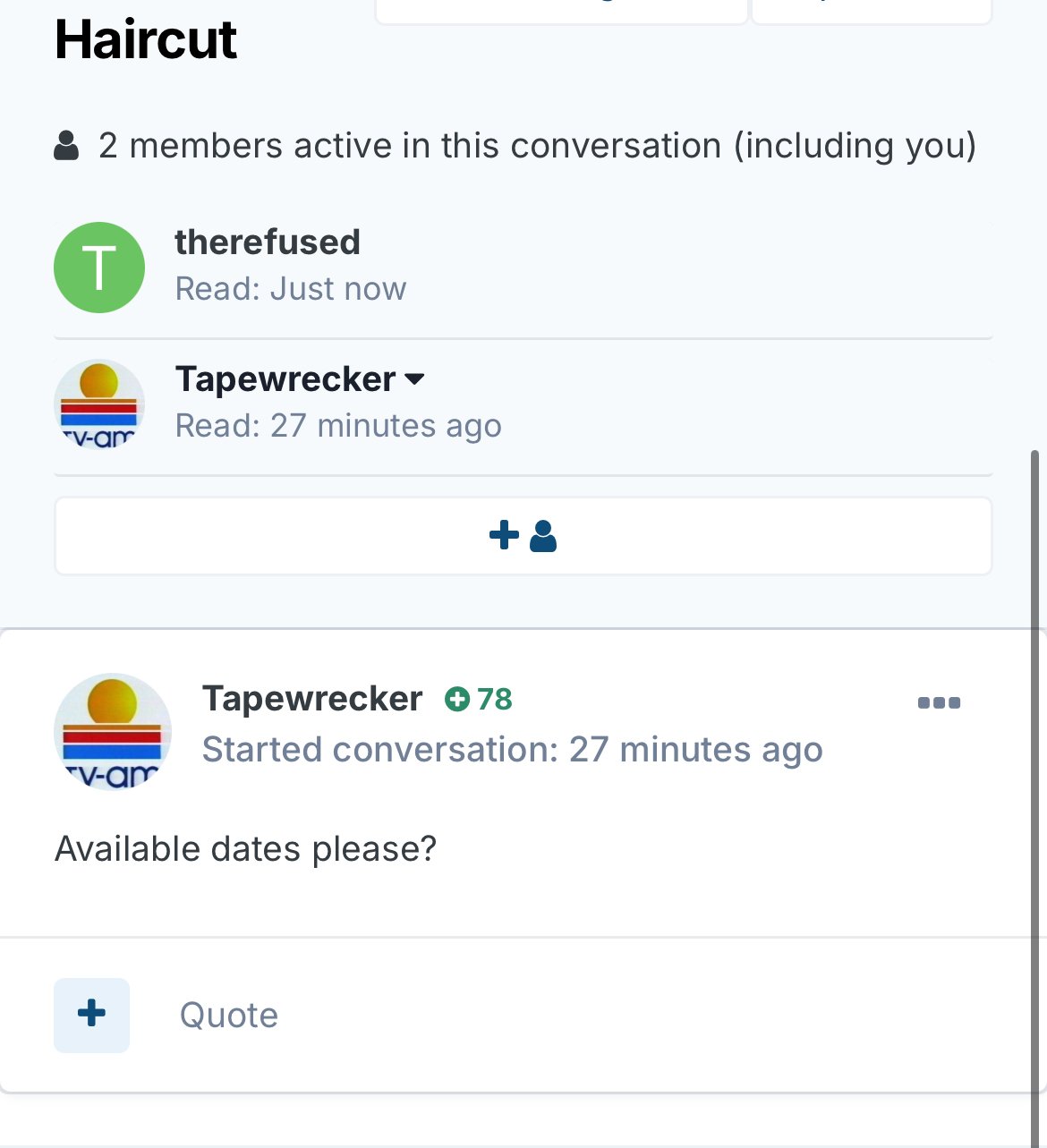Expand the caret dropdown next to Tapewrecker
1047x1148 pixels.
414,379
